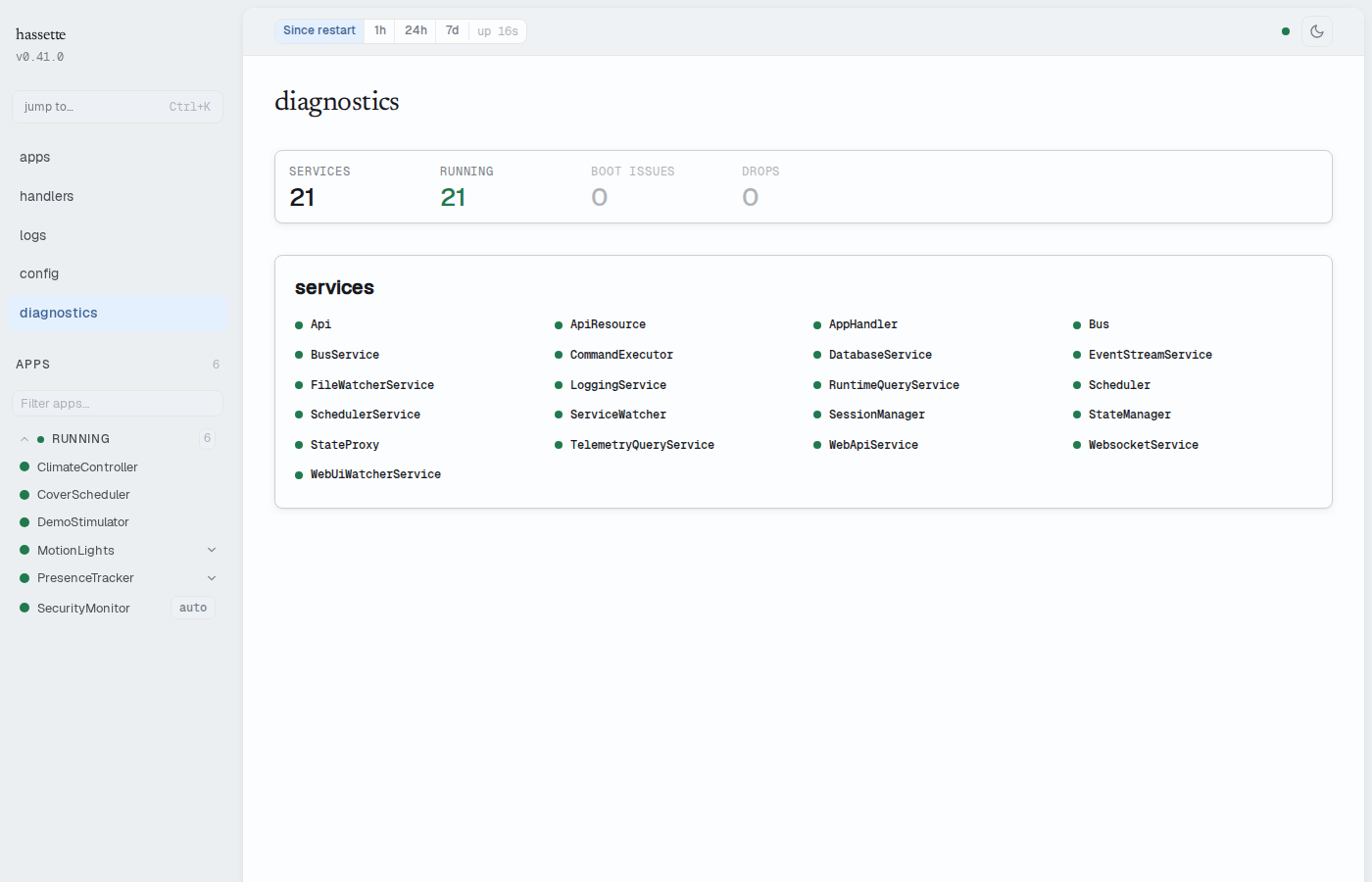
Task: Click the 'WebUiWatcherService' service entry
Action: [x=375, y=474]
